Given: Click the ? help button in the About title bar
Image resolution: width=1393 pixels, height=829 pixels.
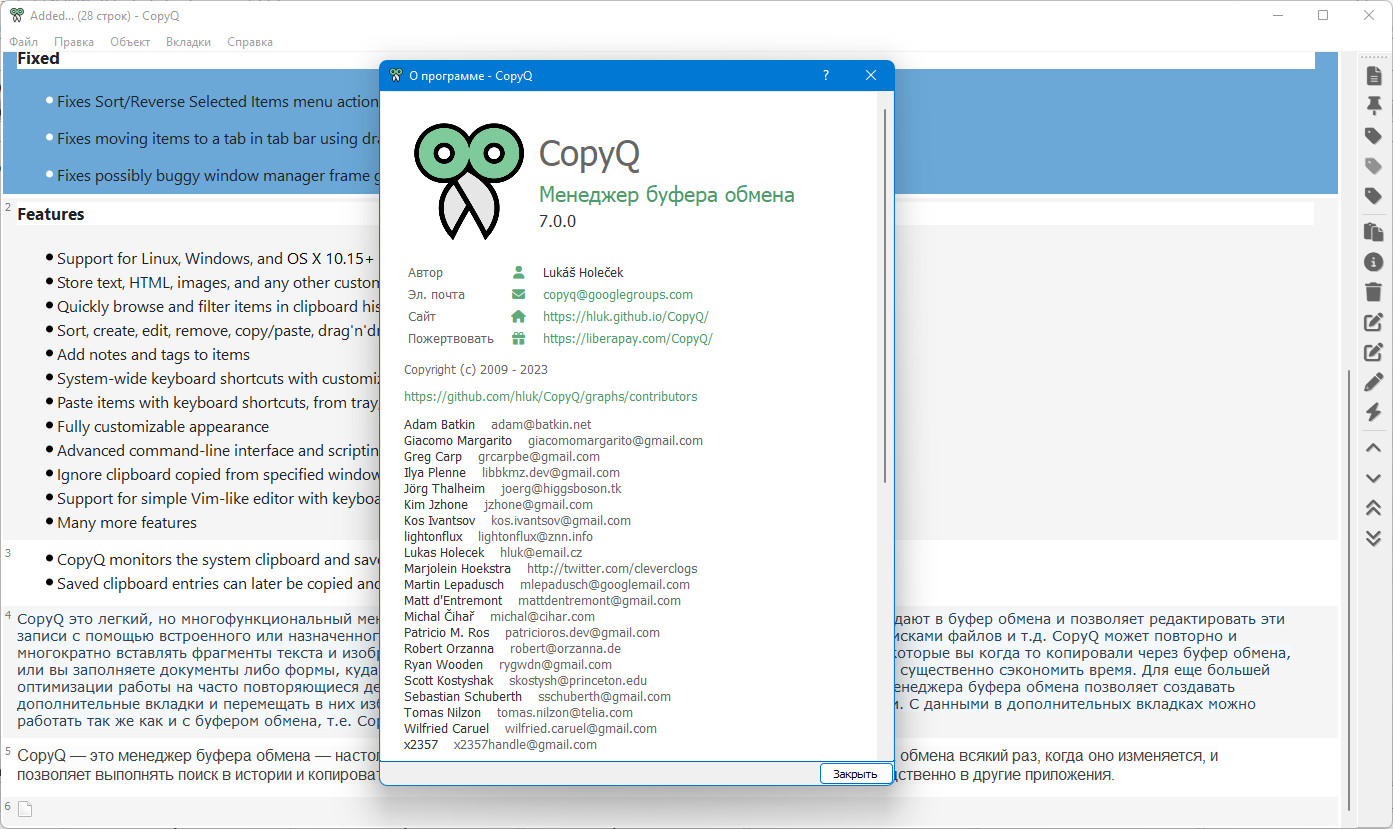Looking at the screenshot, I should 825,76.
